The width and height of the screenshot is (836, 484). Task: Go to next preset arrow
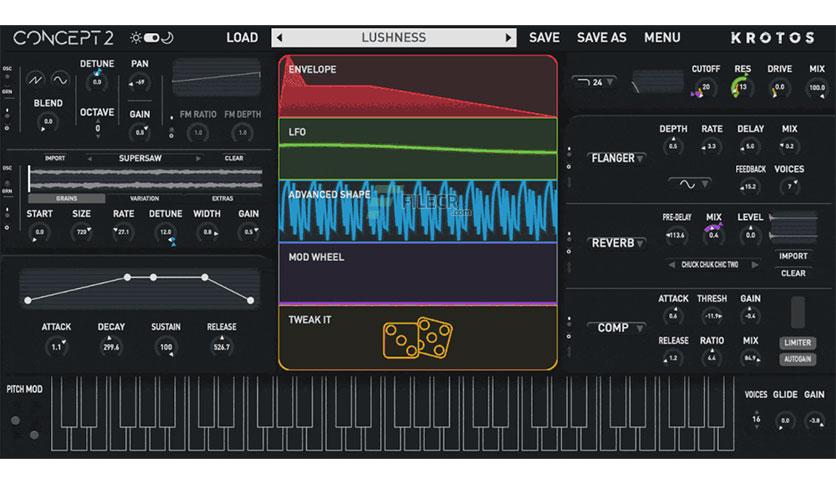tap(508, 38)
